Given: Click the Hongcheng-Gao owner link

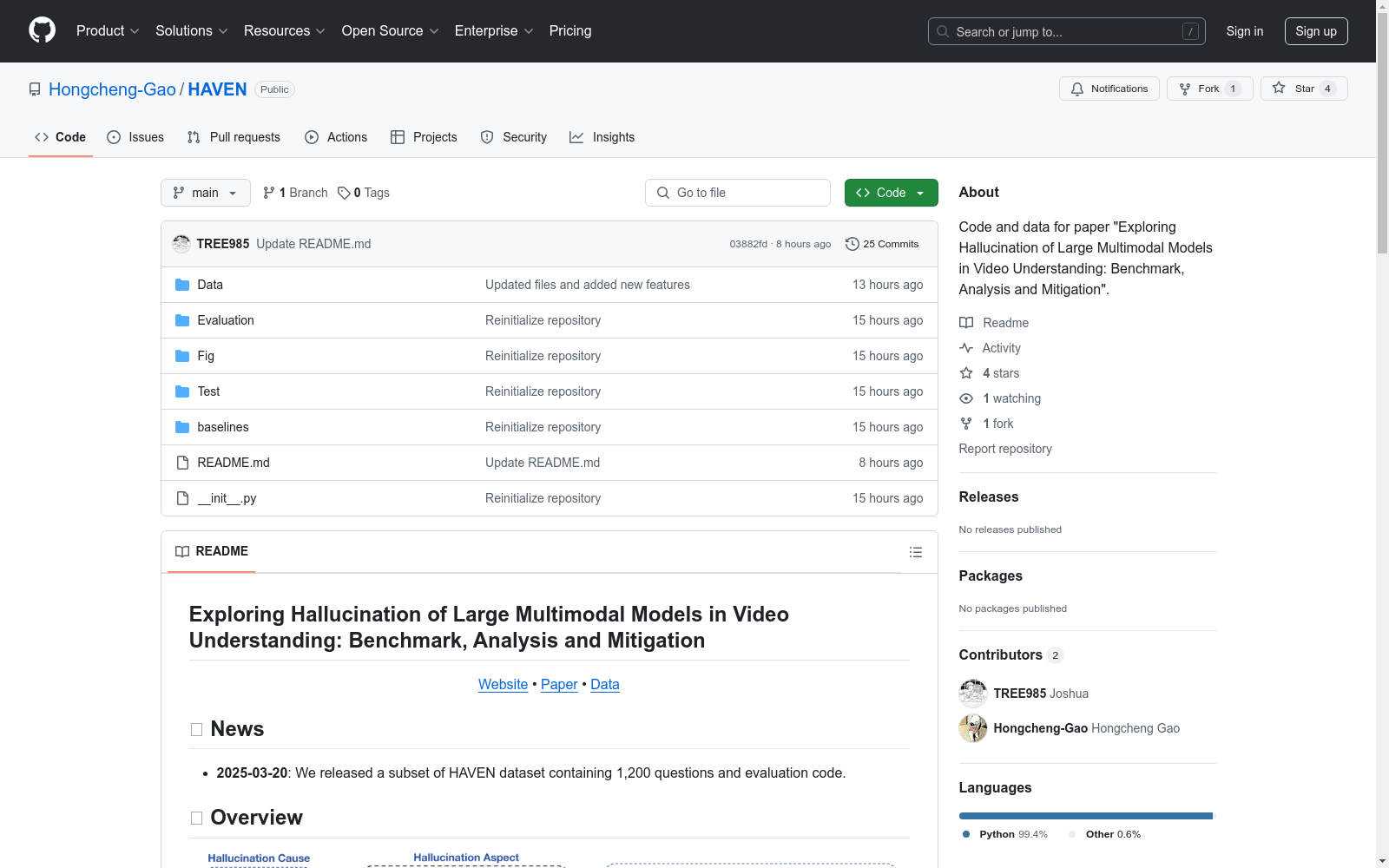Looking at the screenshot, I should tap(112, 89).
